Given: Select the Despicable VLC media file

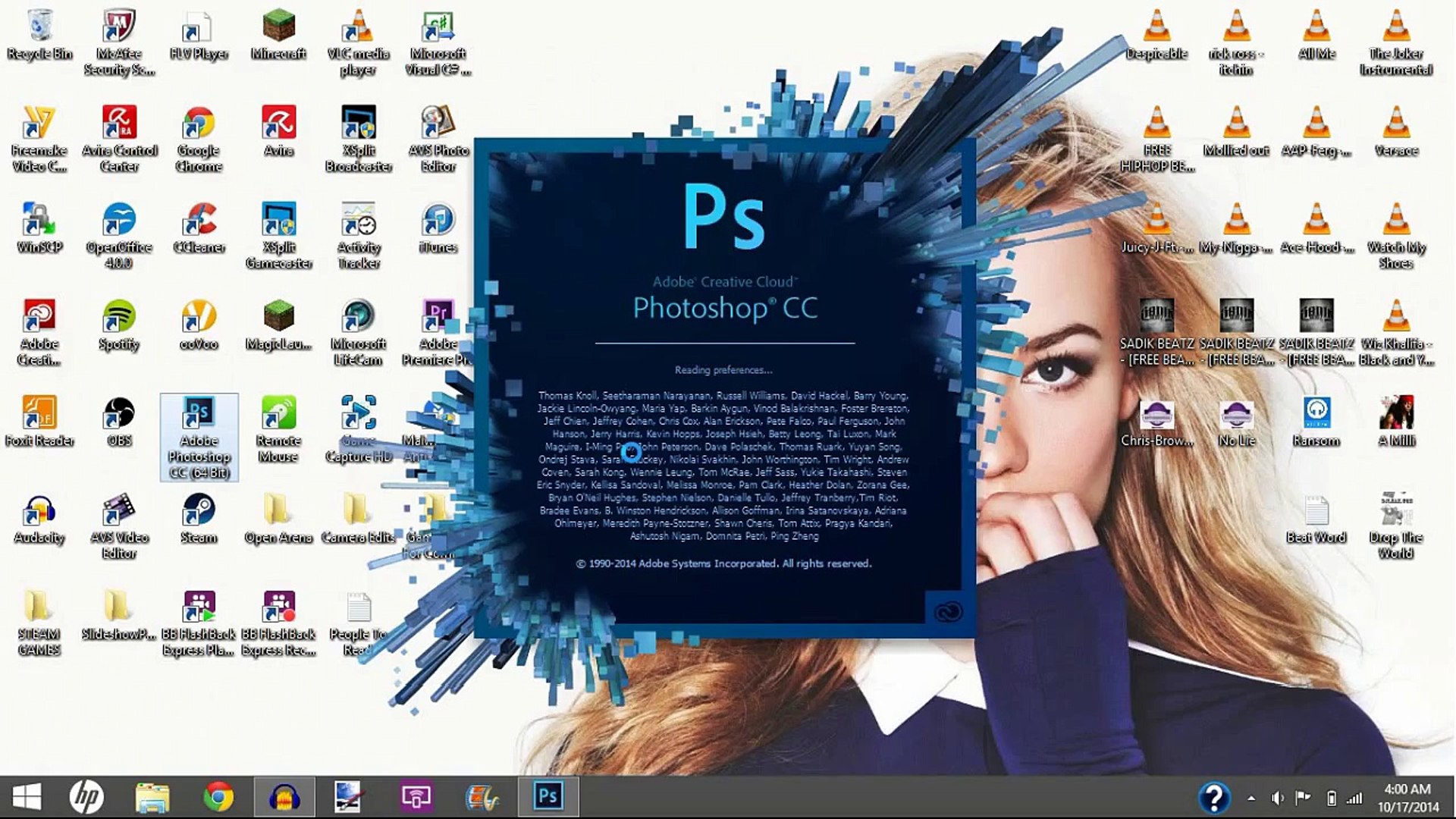Looking at the screenshot, I should pyautogui.click(x=1157, y=36).
